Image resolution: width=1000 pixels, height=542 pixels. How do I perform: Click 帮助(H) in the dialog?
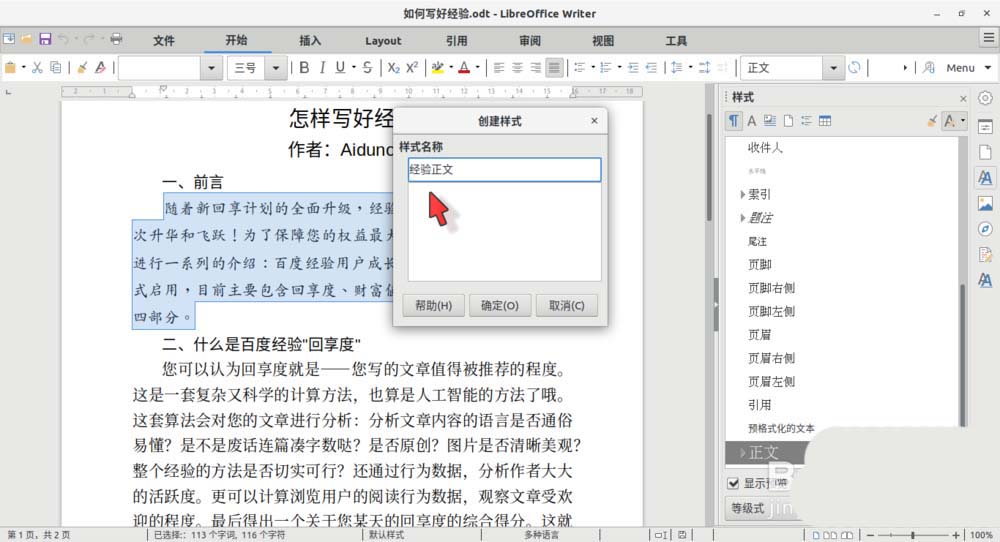(x=434, y=305)
